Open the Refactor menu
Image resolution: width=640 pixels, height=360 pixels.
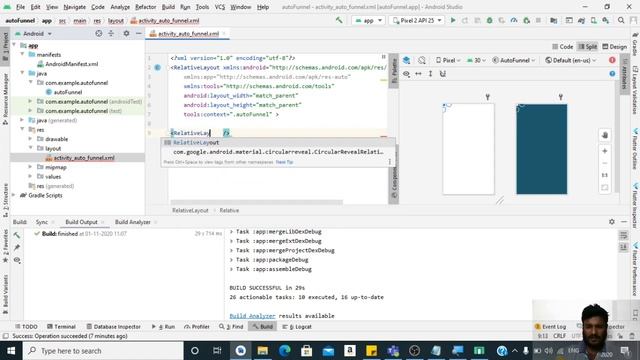tap(146, 7)
